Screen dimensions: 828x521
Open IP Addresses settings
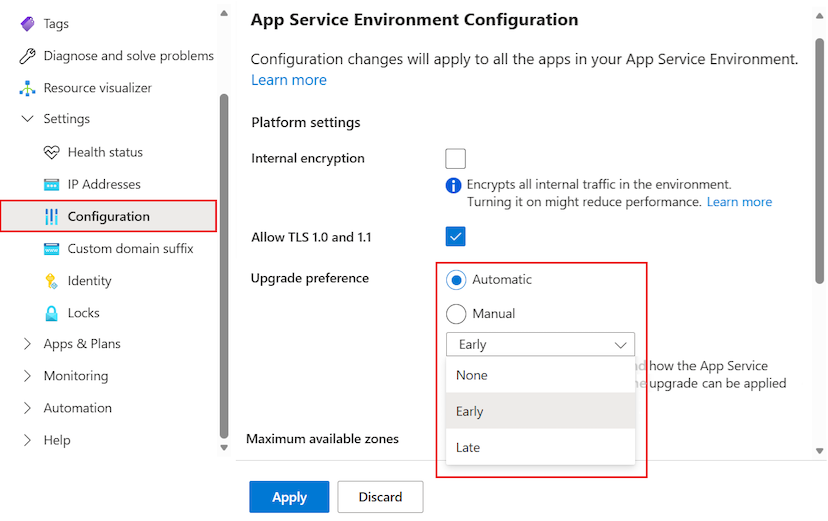[x=104, y=185]
